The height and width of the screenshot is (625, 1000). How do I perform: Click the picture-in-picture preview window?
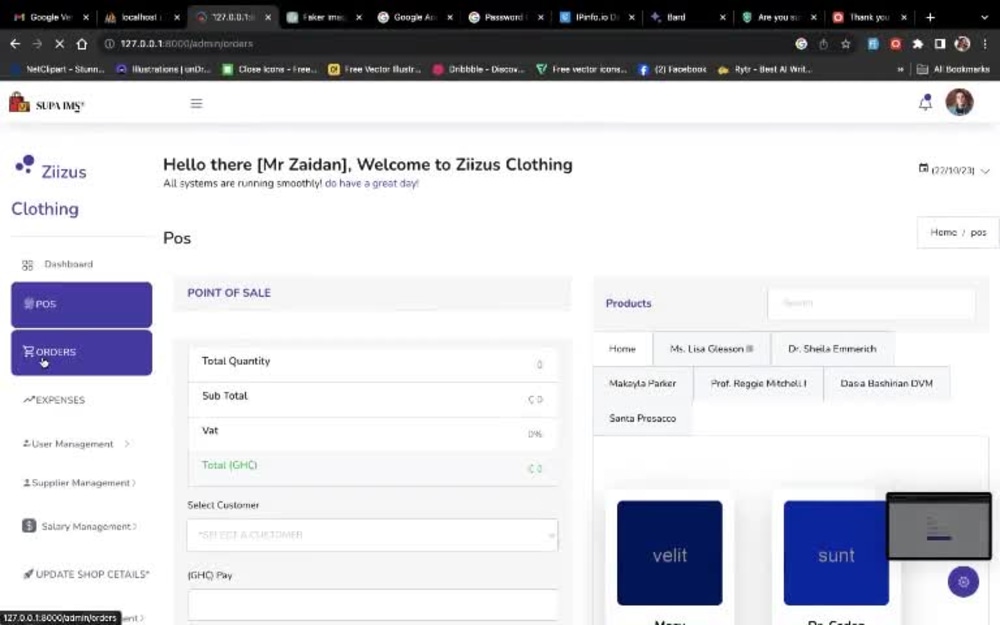[x=939, y=526]
